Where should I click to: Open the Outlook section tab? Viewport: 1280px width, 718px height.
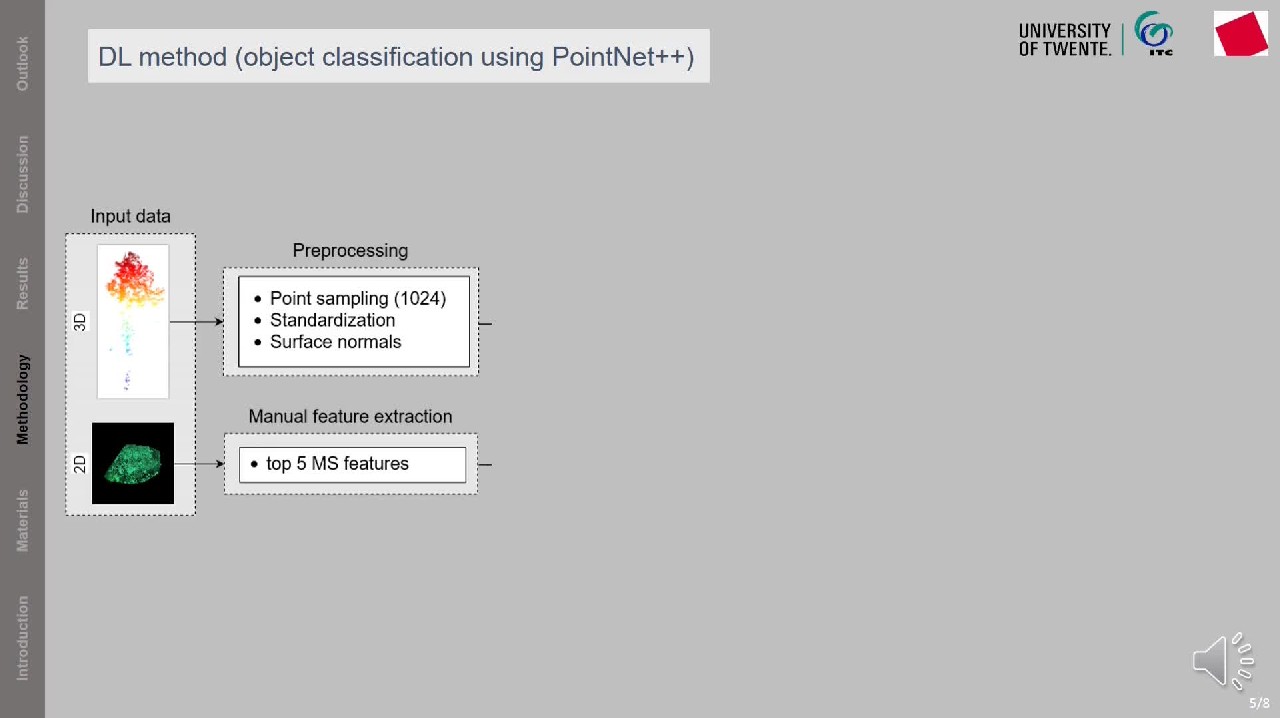tap(22, 63)
